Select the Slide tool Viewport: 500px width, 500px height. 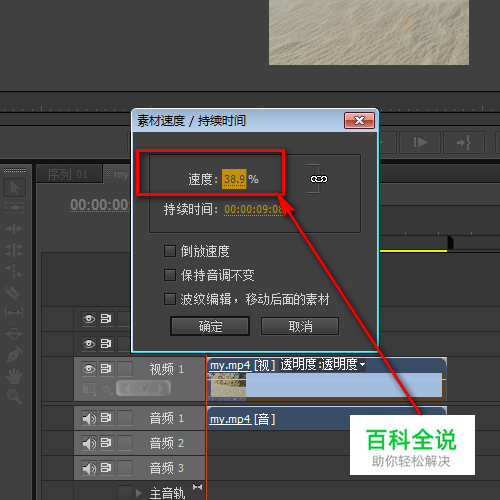14,333
